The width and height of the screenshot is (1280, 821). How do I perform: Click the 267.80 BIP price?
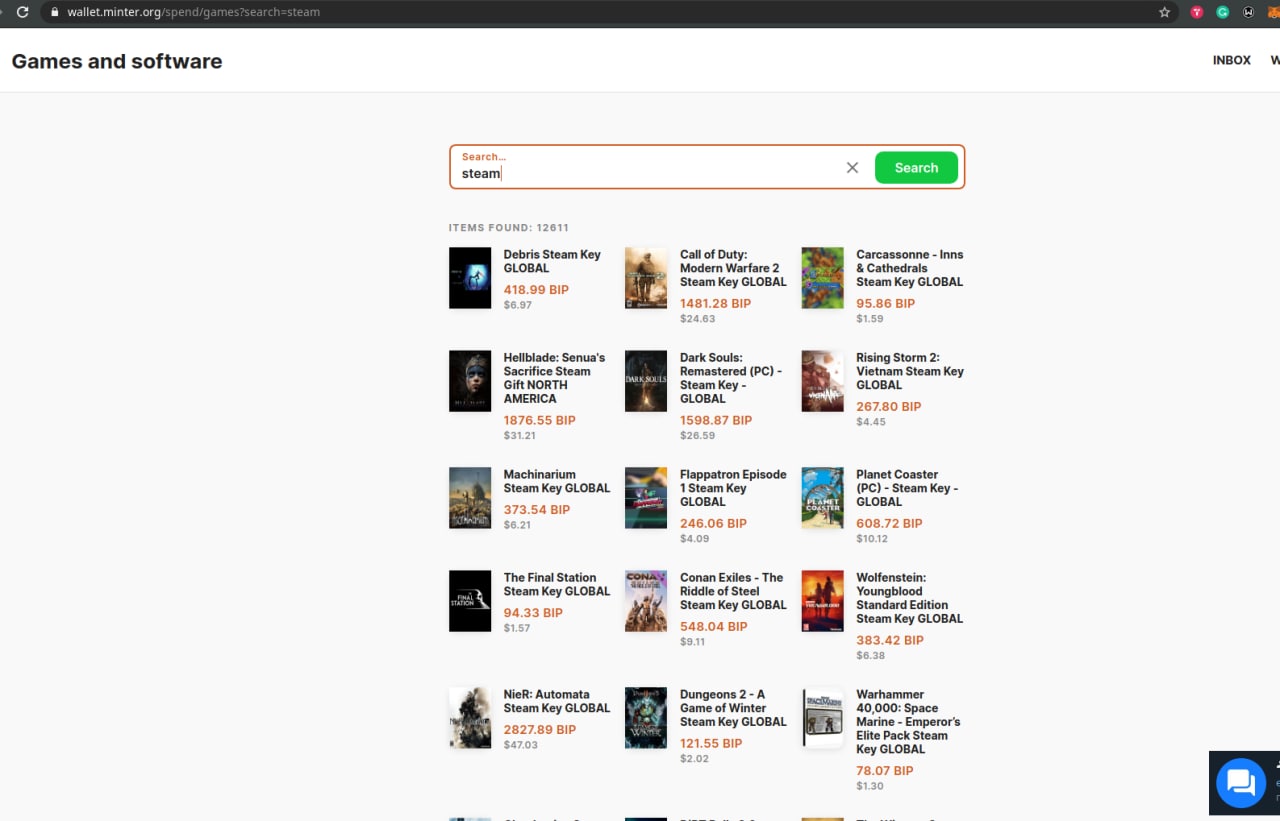(x=889, y=407)
